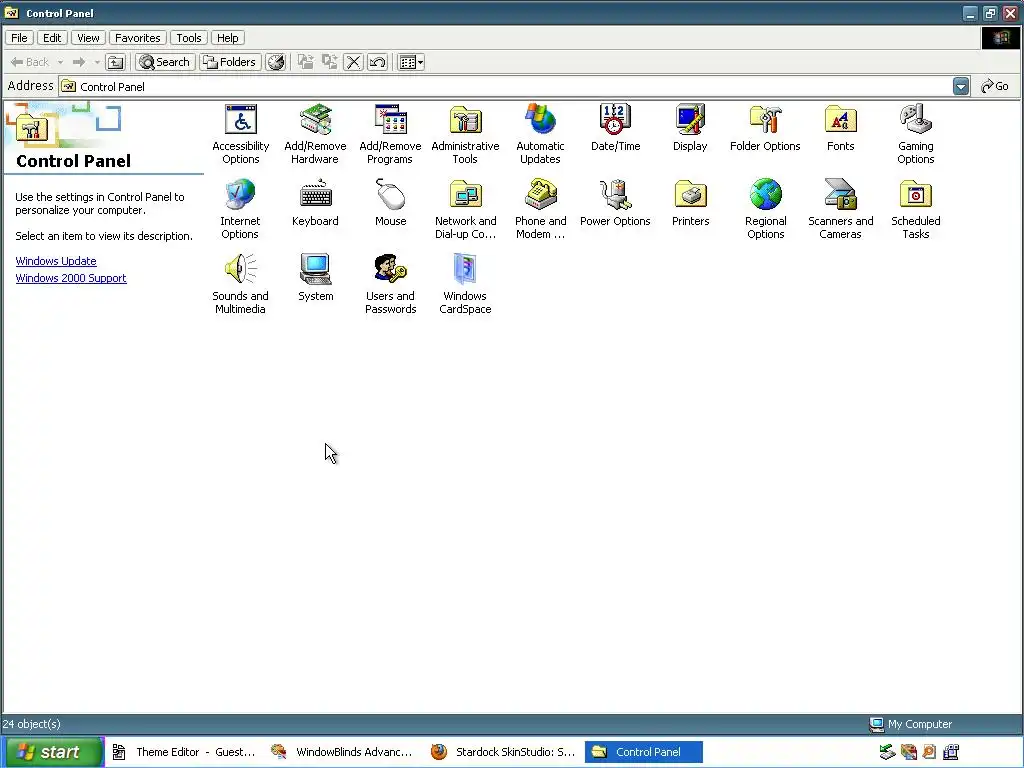This screenshot has width=1024, height=768.
Task: Click My Computer zone in status bar
Action: pyautogui.click(x=911, y=724)
